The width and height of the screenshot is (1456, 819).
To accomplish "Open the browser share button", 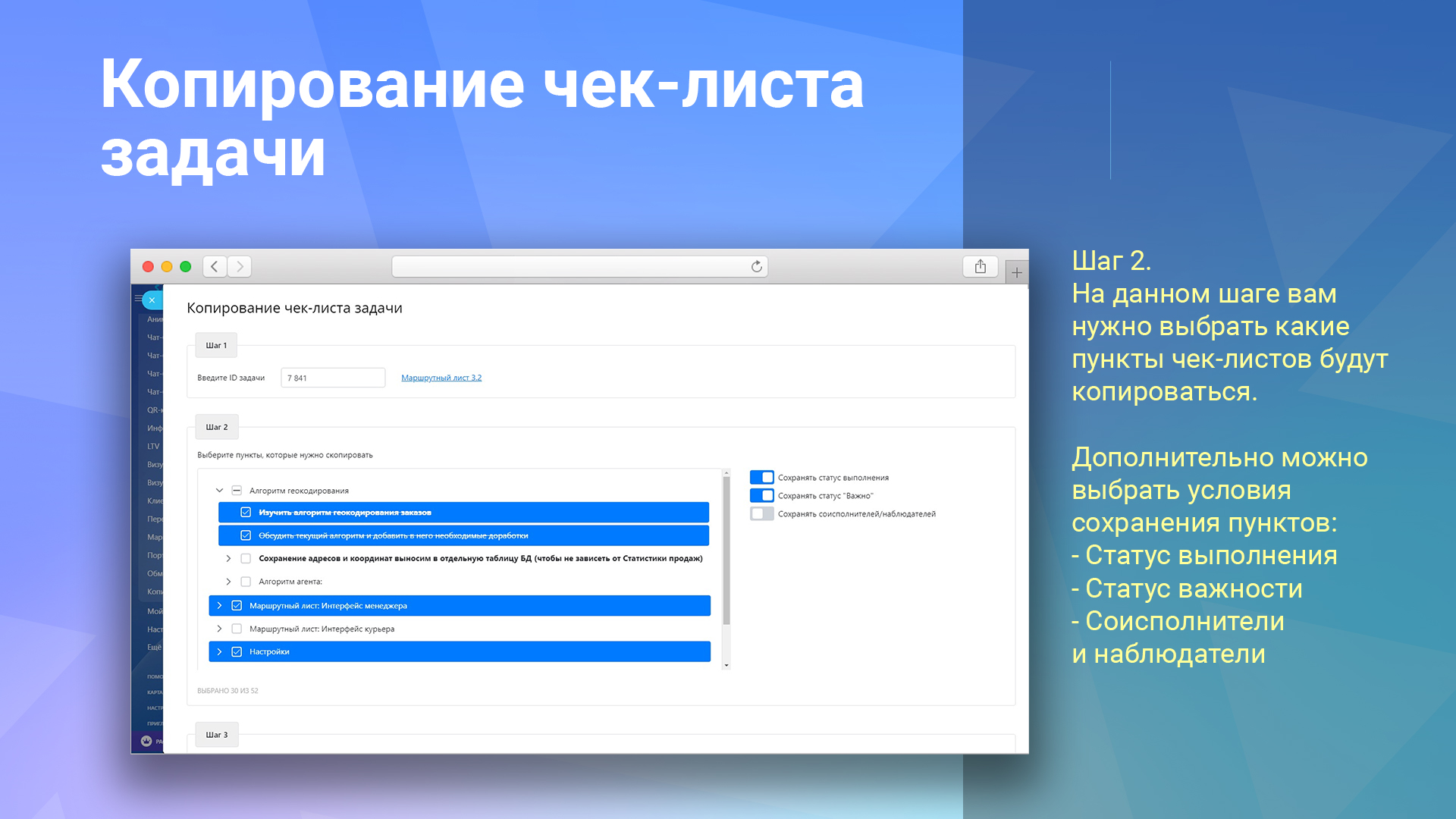I will click(980, 266).
